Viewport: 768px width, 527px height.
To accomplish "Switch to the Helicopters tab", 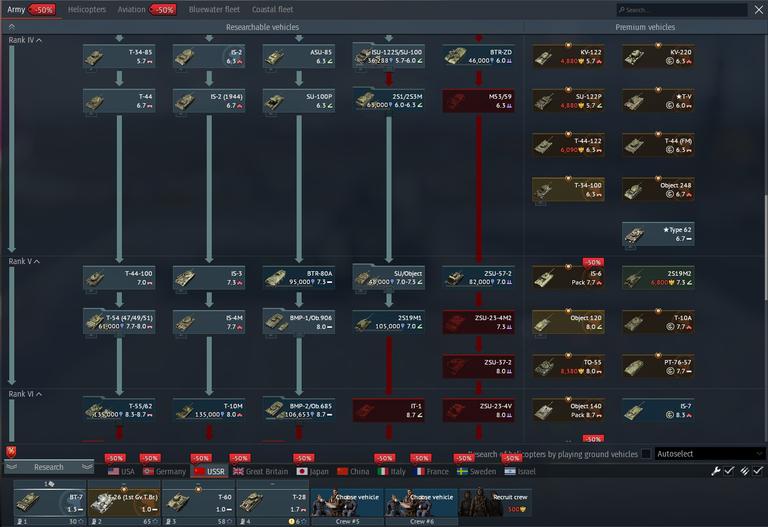I will click(x=87, y=9).
